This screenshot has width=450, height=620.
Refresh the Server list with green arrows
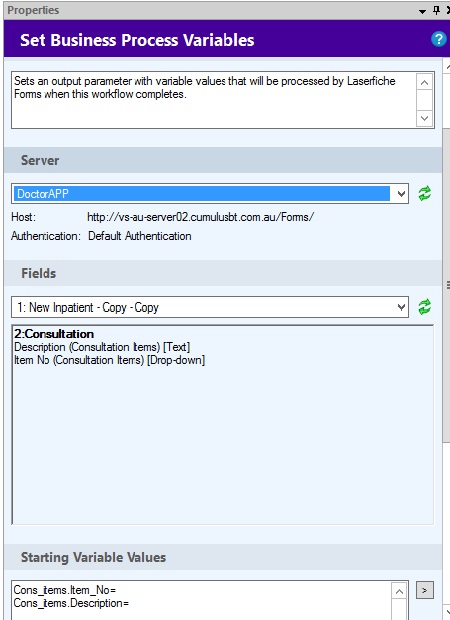coord(425,194)
